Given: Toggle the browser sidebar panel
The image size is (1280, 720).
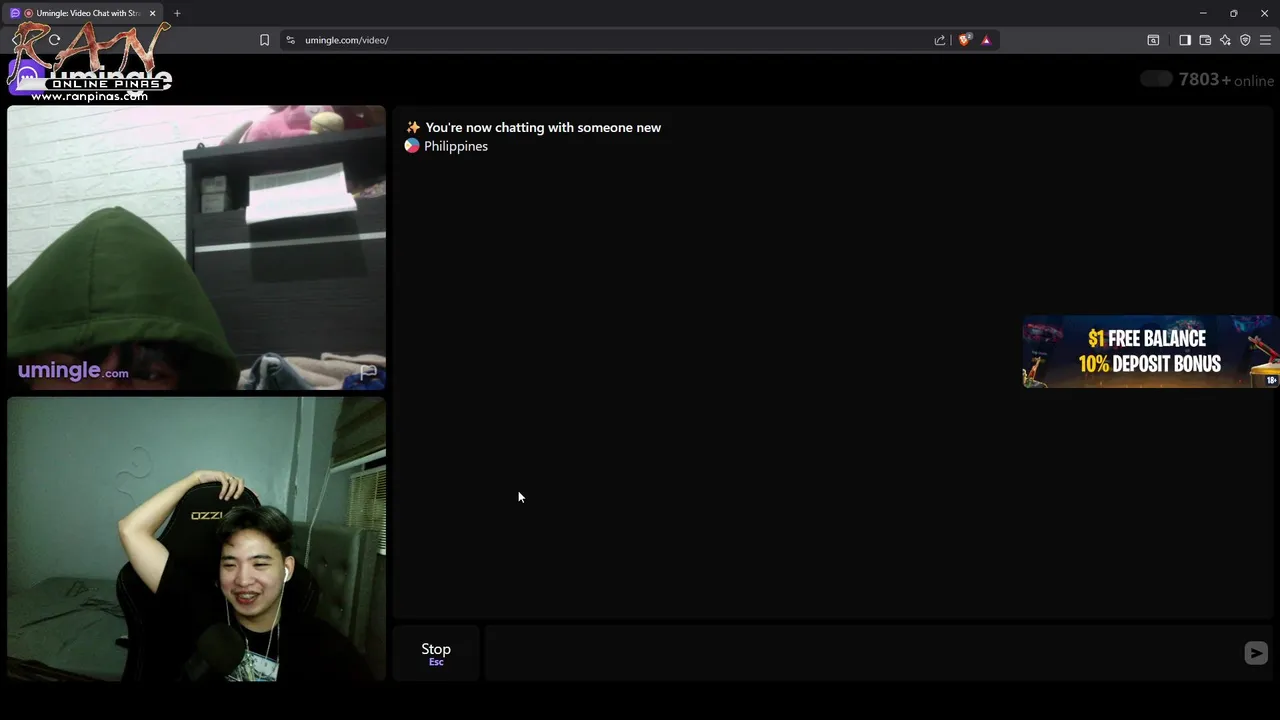Looking at the screenshot, I should [x=1185, y=40].
